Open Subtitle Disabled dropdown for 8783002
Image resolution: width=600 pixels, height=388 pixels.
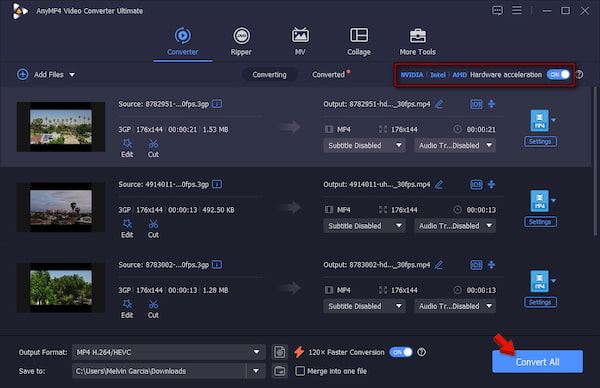(x=364, y=306)
